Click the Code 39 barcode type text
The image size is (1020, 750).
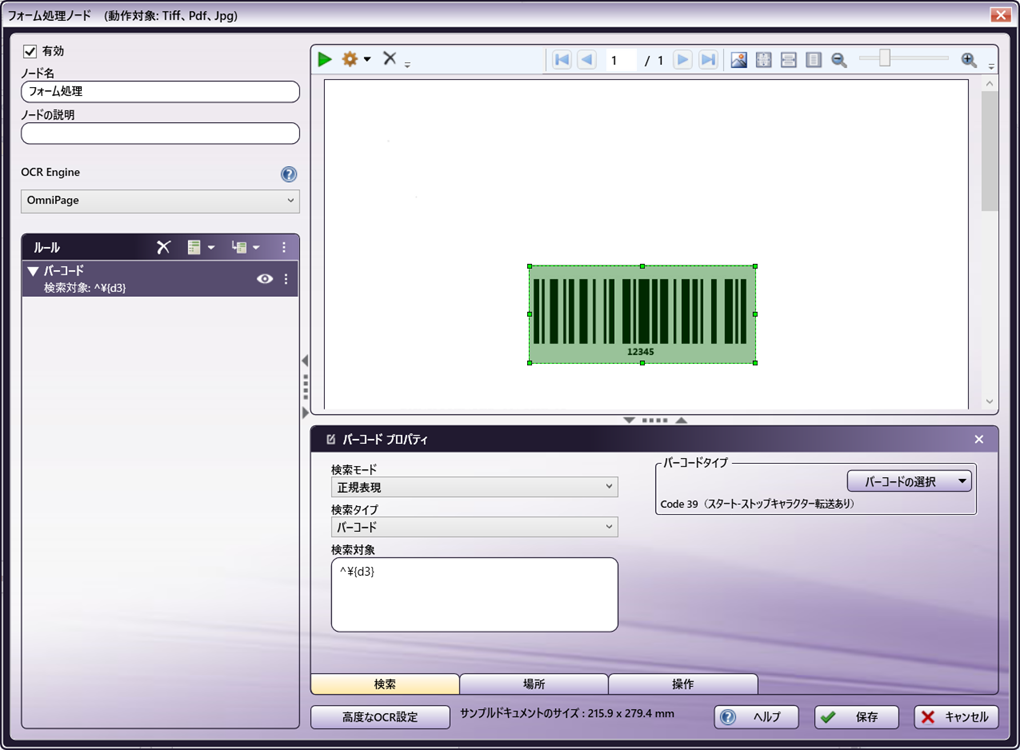tap(758, 504)
